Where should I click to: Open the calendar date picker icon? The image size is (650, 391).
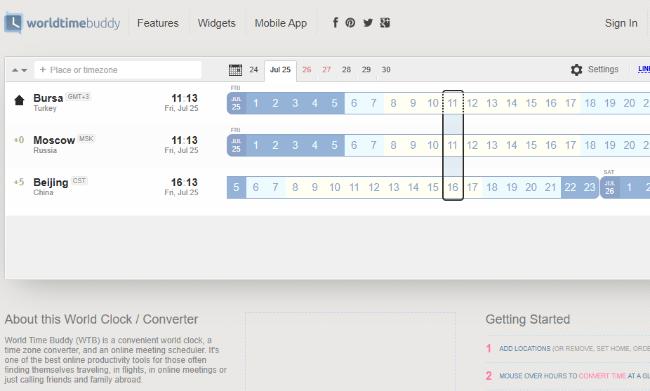point(235,70)
